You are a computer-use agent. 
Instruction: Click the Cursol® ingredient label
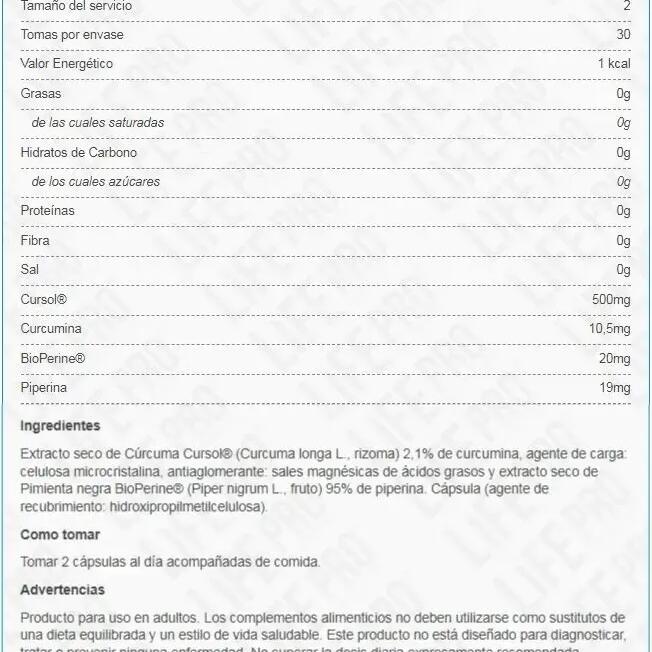point(43,299)
